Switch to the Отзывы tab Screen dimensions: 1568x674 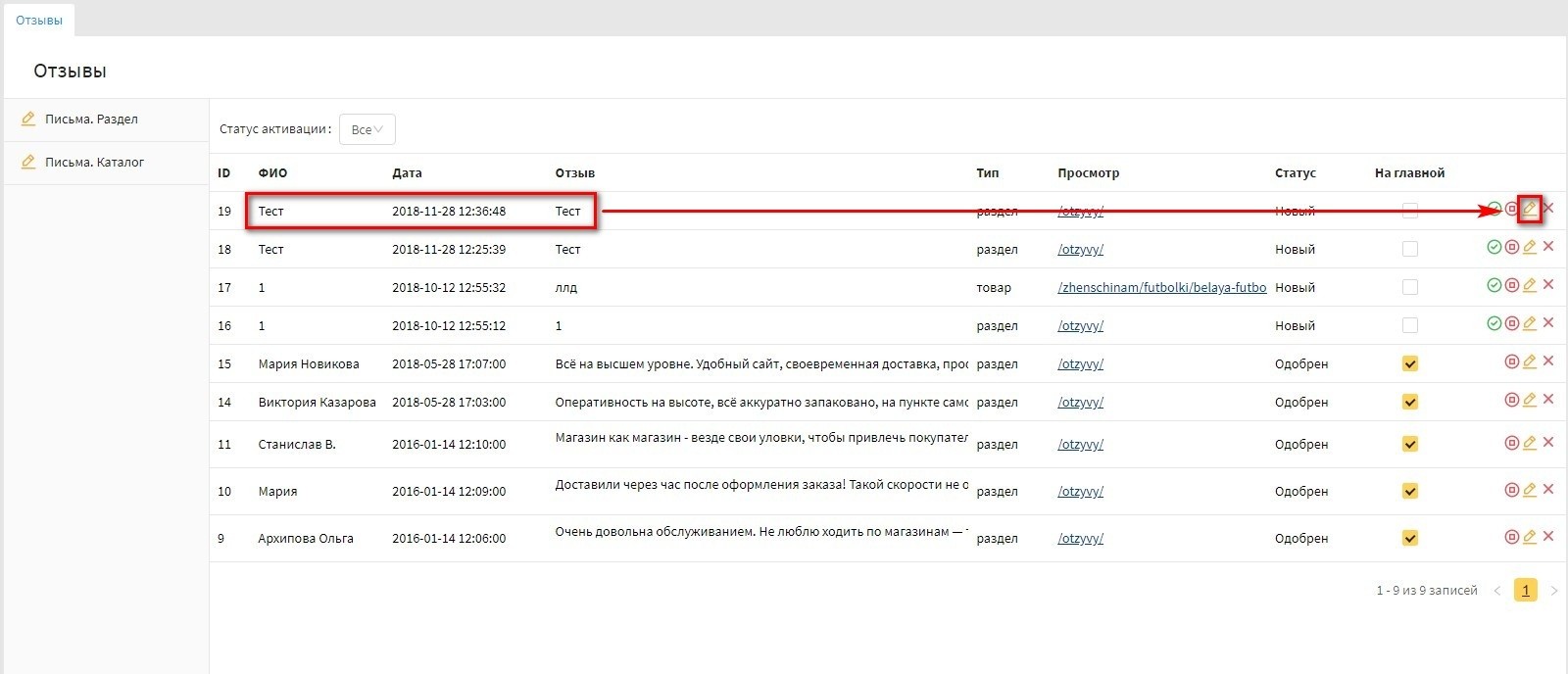(x=39, y=21)
